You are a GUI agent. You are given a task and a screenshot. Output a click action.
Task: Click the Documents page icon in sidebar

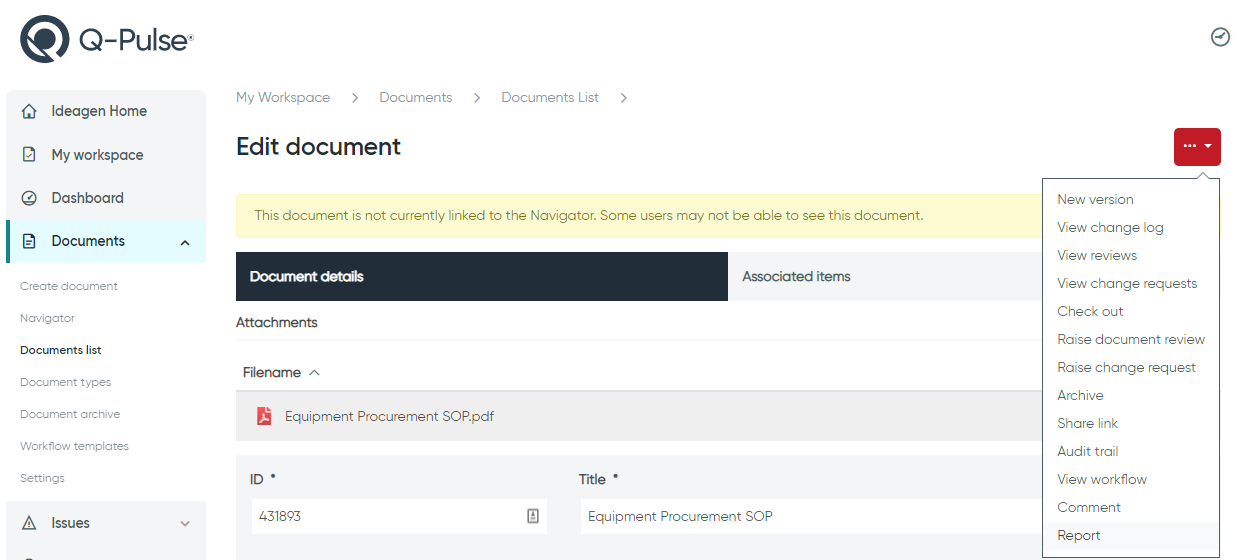tap(30, 241)
